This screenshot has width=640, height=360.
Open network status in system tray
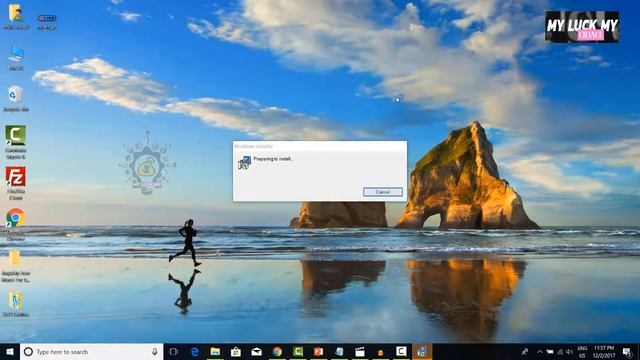560,351
